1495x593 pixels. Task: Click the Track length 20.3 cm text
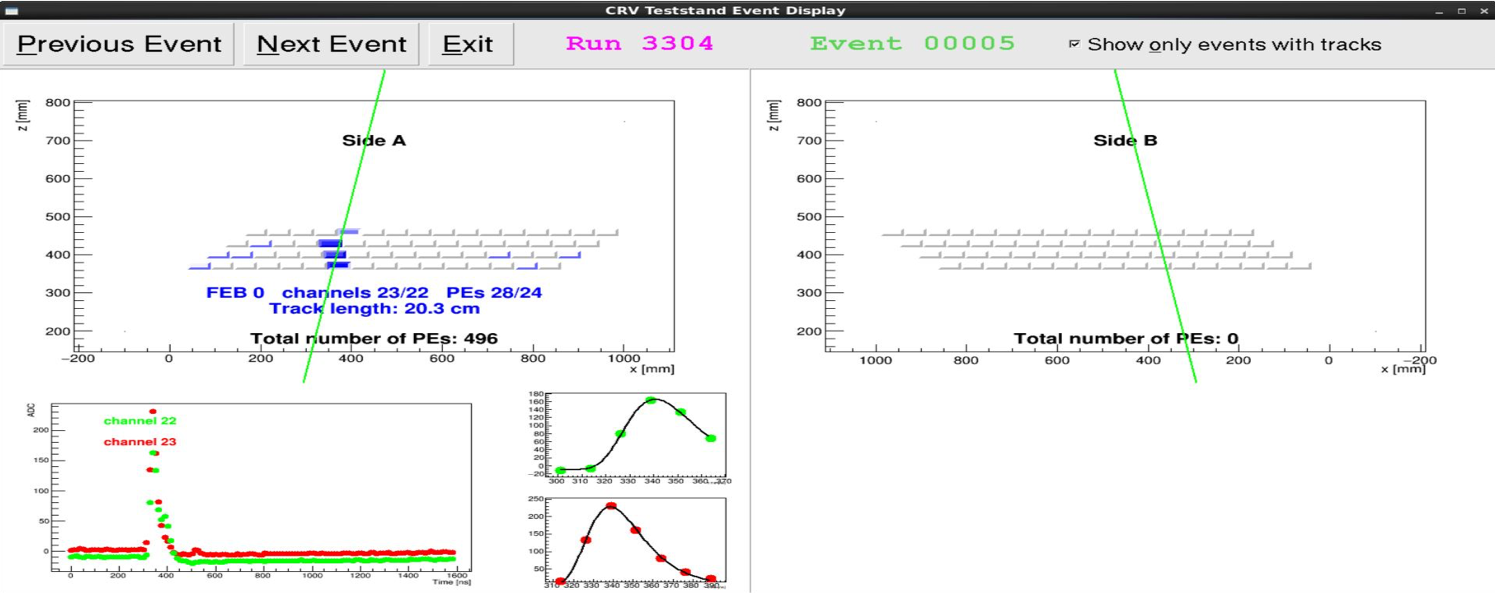(x=374, y=309)
